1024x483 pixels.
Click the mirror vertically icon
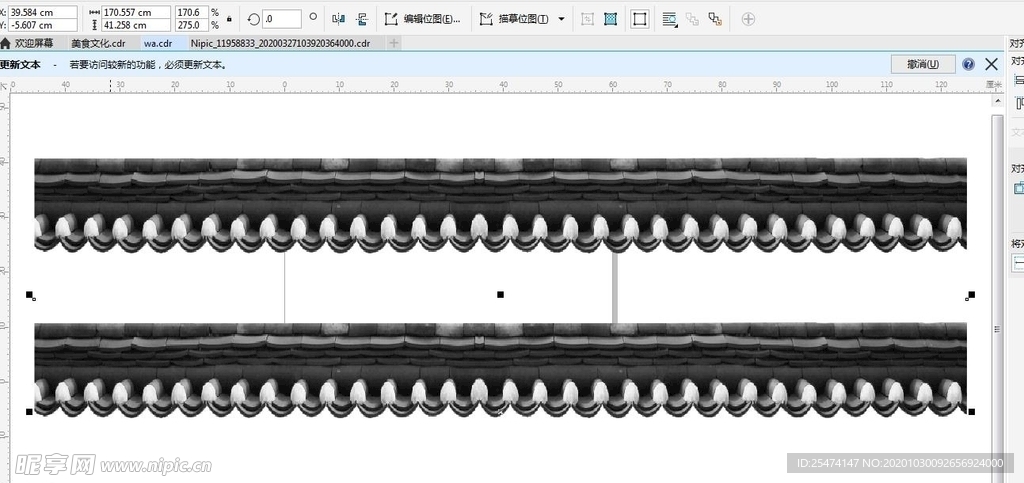click(x=361, y=19)
